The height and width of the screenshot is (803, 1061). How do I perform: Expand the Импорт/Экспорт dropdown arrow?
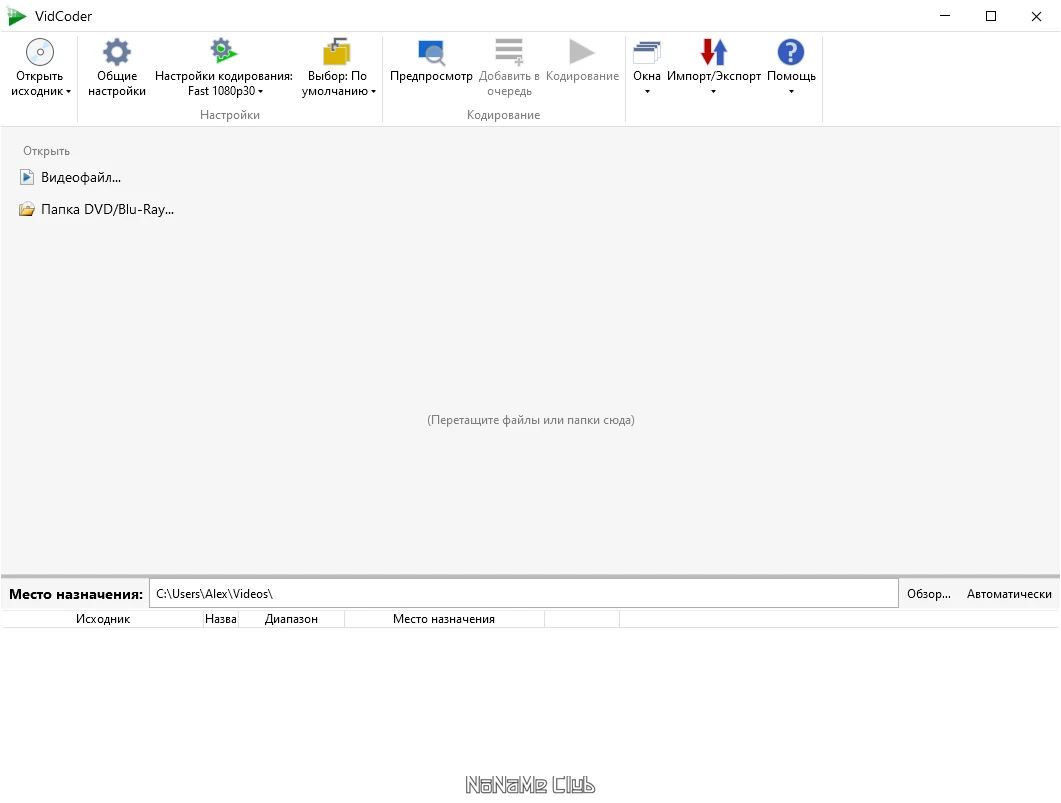point(713,92)
